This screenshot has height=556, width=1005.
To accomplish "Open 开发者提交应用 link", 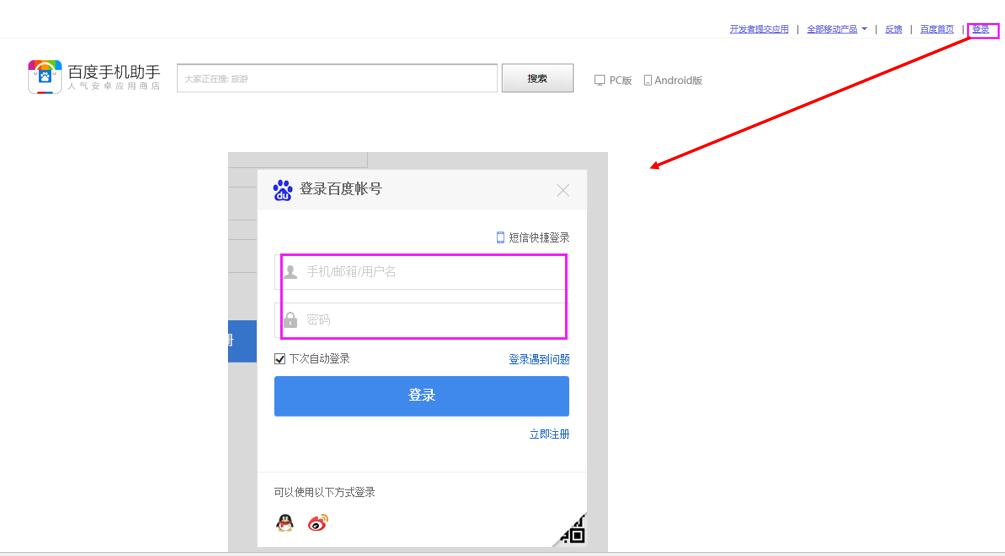I will click(x=759, y=29).
